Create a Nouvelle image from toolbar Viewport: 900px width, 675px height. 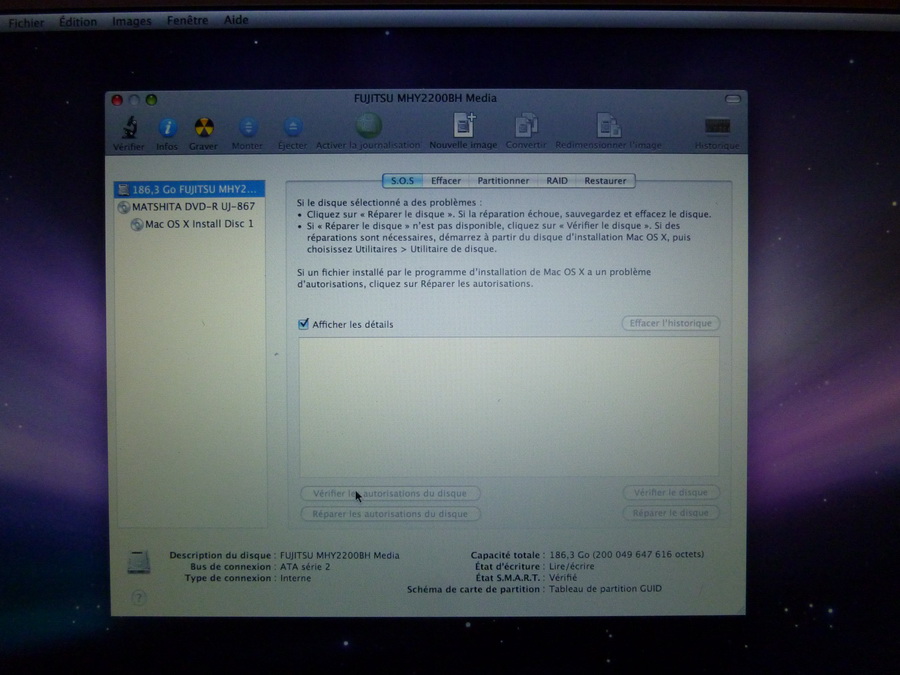coord(464,125)
